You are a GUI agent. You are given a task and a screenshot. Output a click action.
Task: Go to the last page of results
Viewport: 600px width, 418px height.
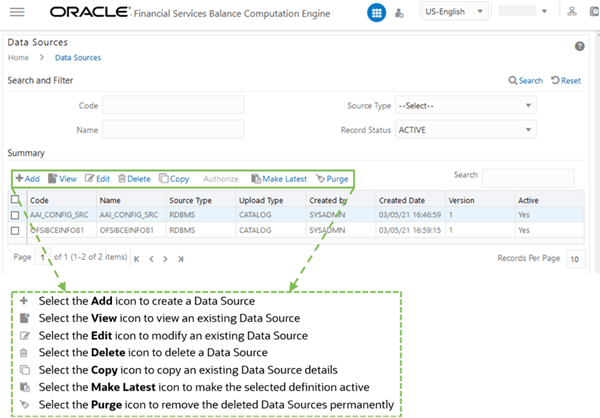(181, 259)
